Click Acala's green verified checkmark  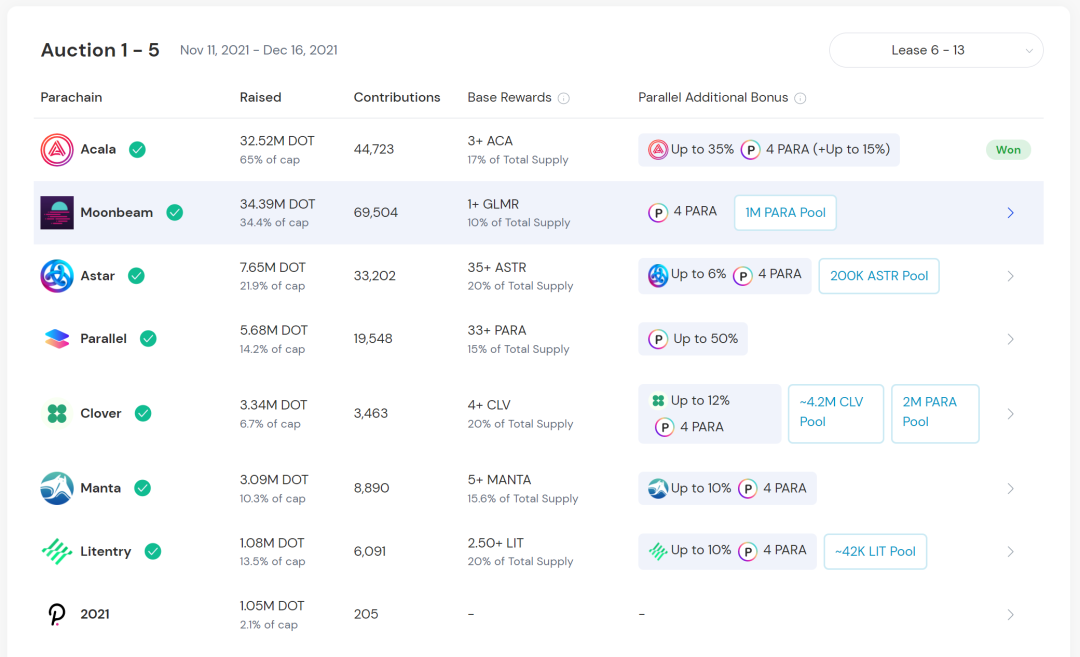click(137, 149)
